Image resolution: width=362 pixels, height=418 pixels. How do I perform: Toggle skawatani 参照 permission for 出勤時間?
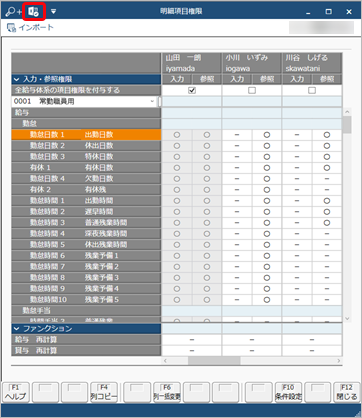(x=327, y=201)
